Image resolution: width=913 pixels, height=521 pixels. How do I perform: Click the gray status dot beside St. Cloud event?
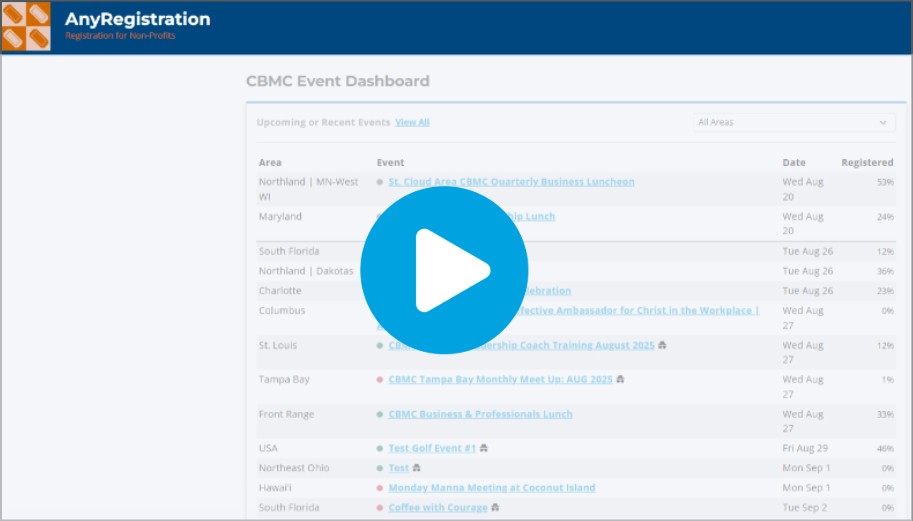click(x=380, y=182)
